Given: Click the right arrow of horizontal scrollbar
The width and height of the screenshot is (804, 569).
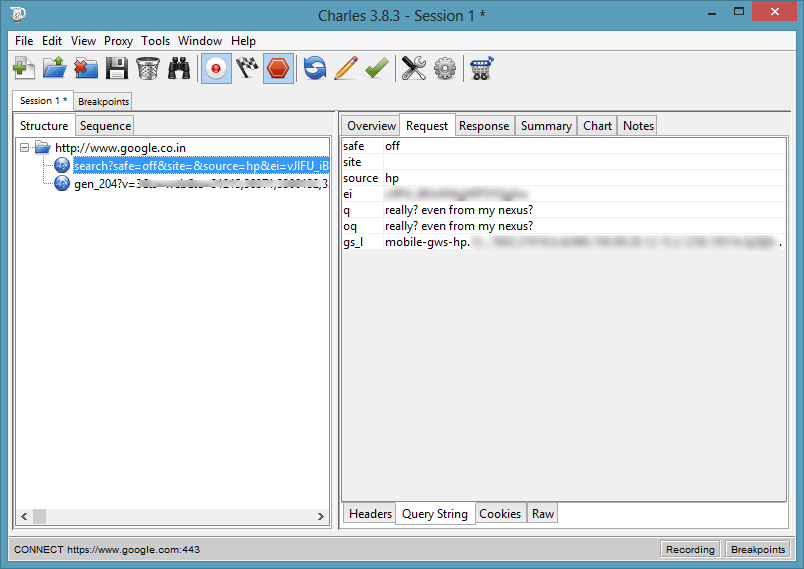Looking at the screenshot, I should (321, 516).
